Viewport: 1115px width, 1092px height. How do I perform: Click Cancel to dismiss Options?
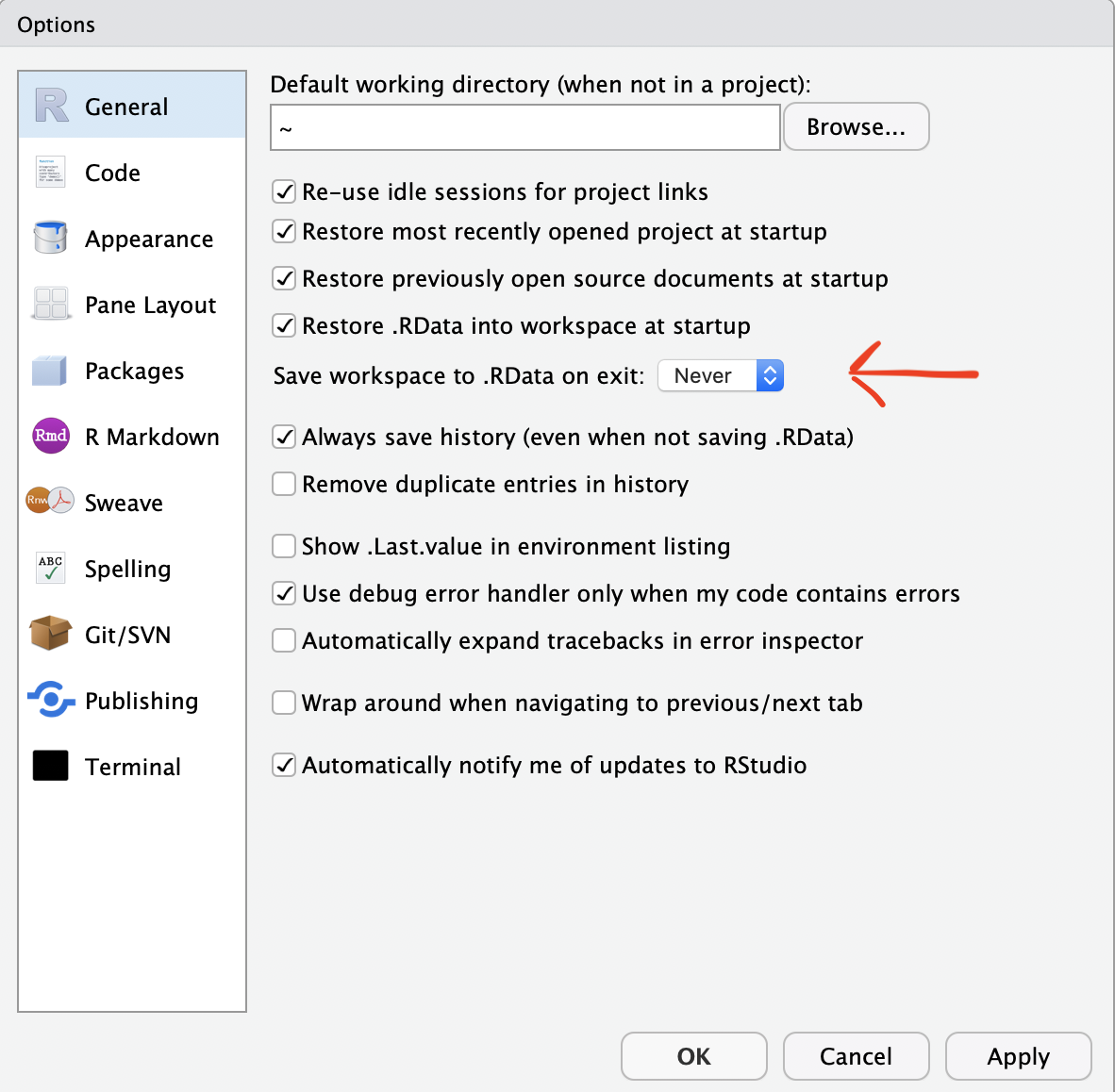pos(856,1056)
